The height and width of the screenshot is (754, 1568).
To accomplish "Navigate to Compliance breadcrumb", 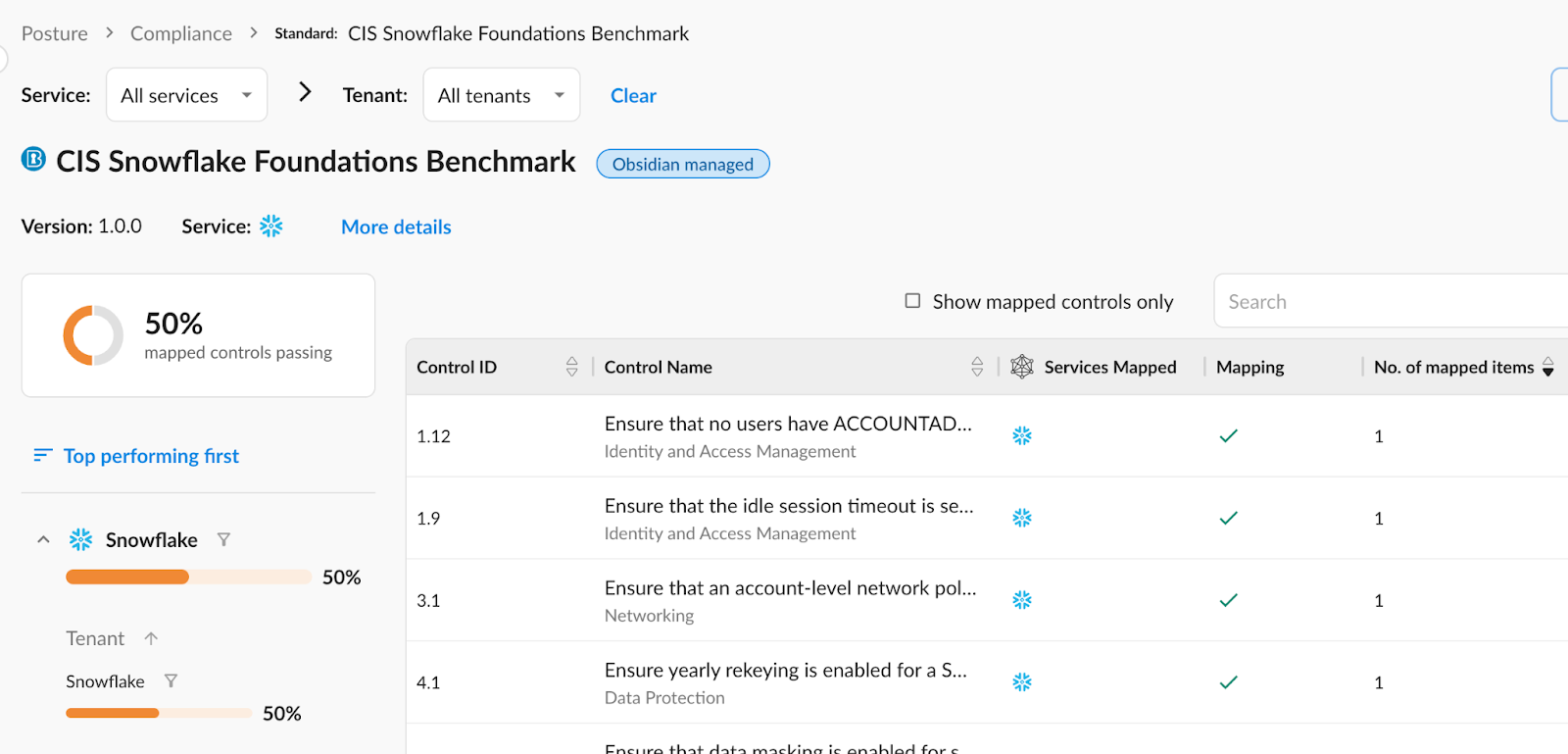I will pos(181,33).
